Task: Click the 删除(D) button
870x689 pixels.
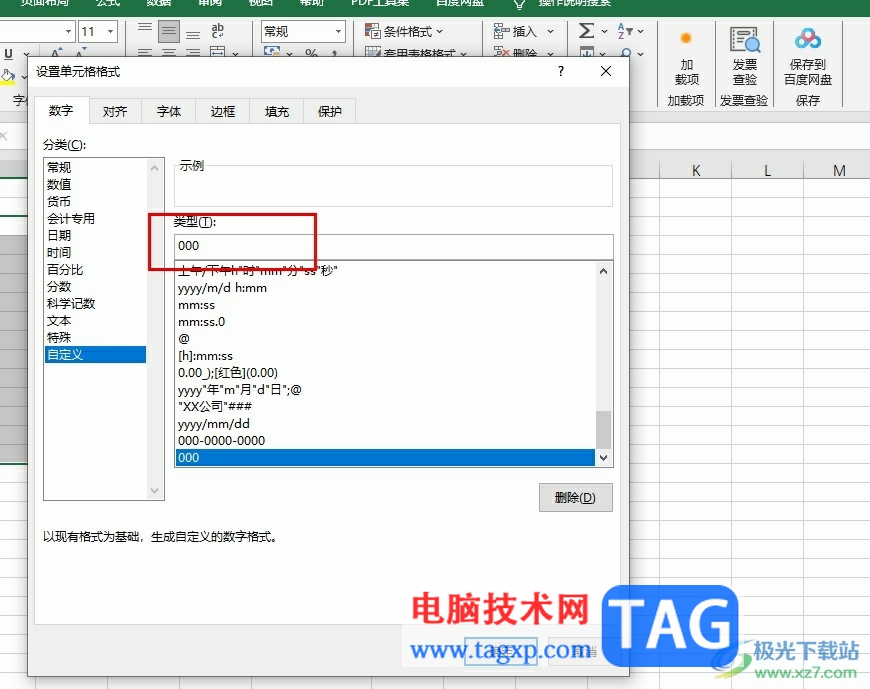Action: coord(575,498)
